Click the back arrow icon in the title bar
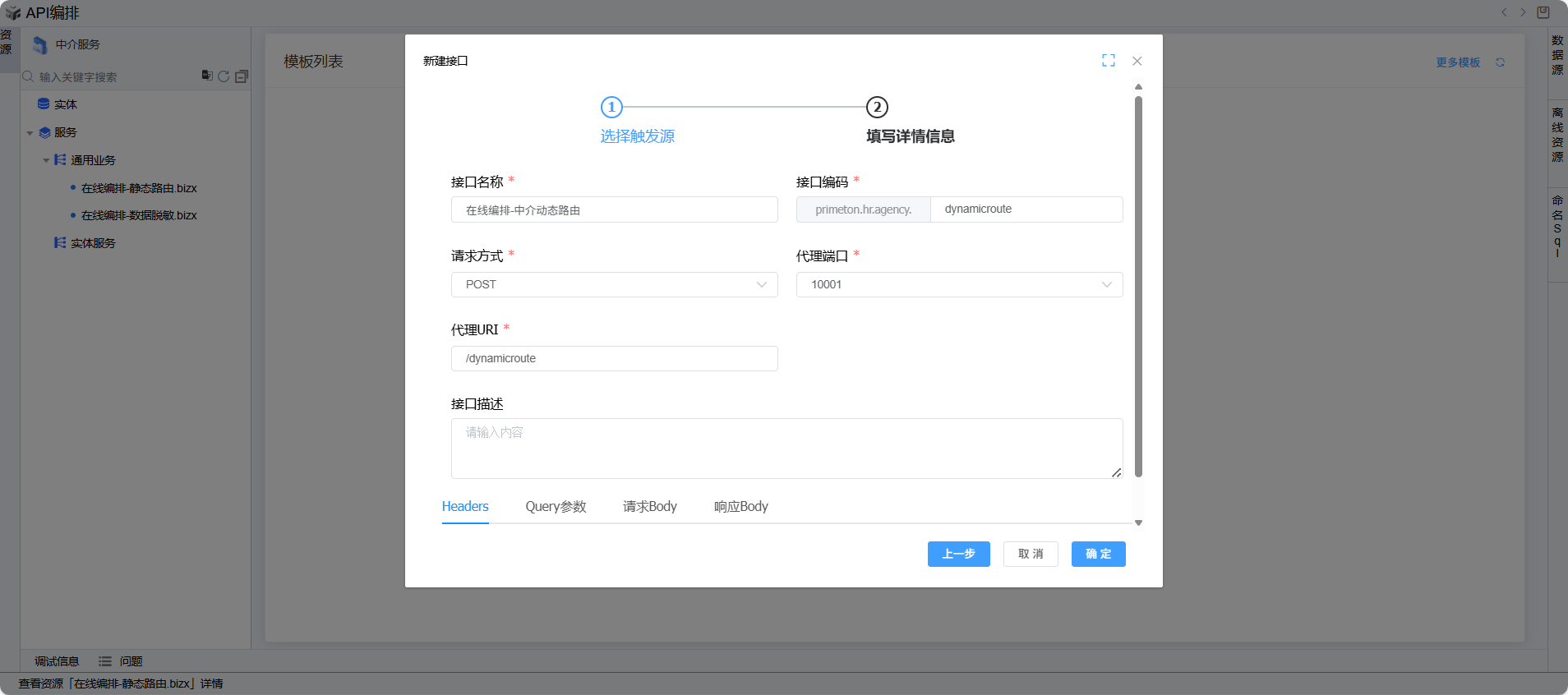 [1504, 12]
